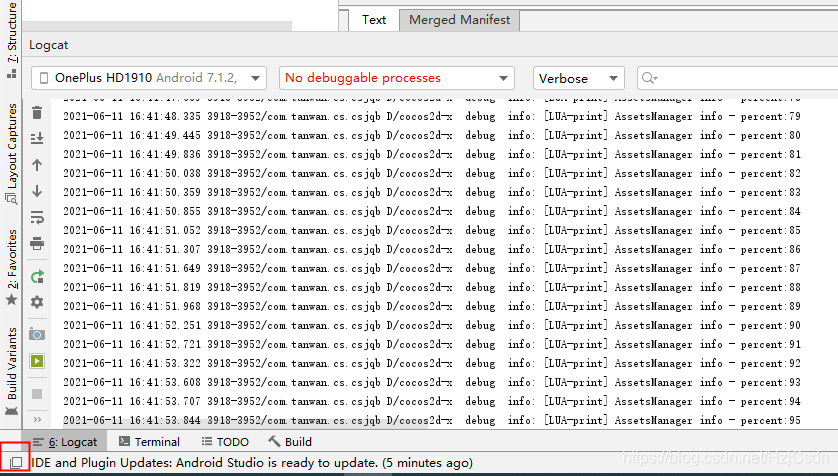Screen dimensions: 838x476
Task: Open search history magnifier icon
Action: [649, 78]
